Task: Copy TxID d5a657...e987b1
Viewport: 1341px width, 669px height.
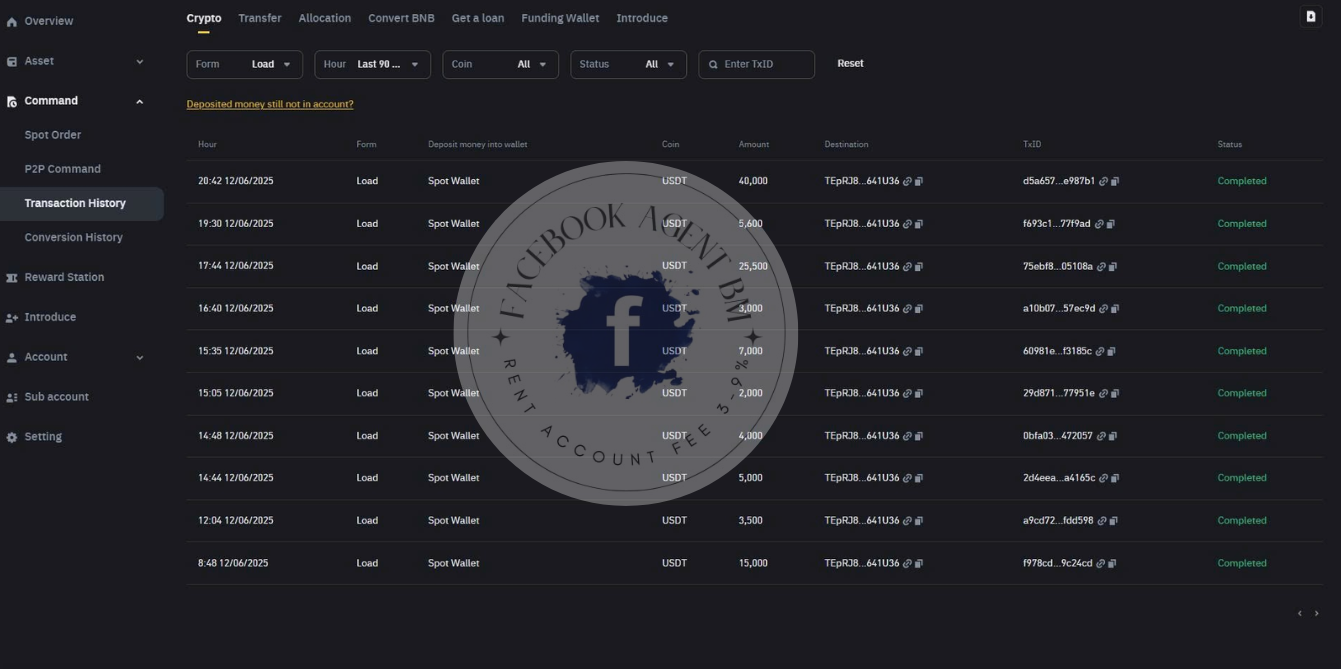Action: (1115, 182)
